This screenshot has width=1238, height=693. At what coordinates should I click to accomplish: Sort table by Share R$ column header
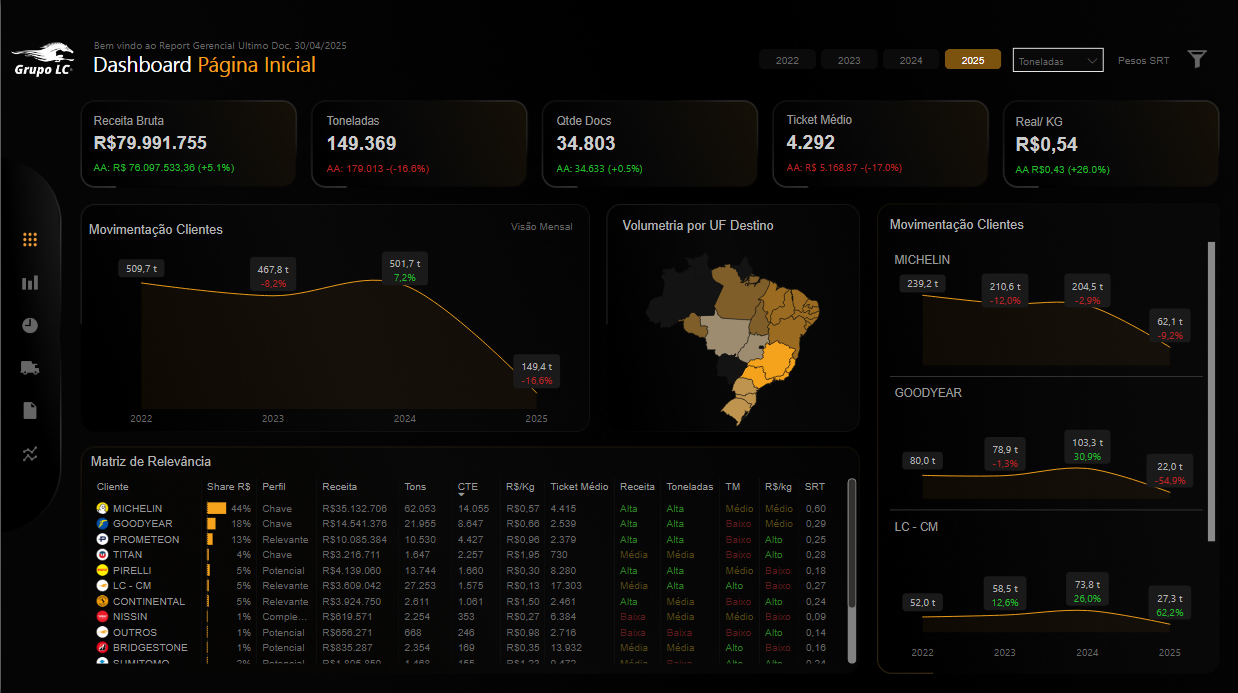[228, 487]
